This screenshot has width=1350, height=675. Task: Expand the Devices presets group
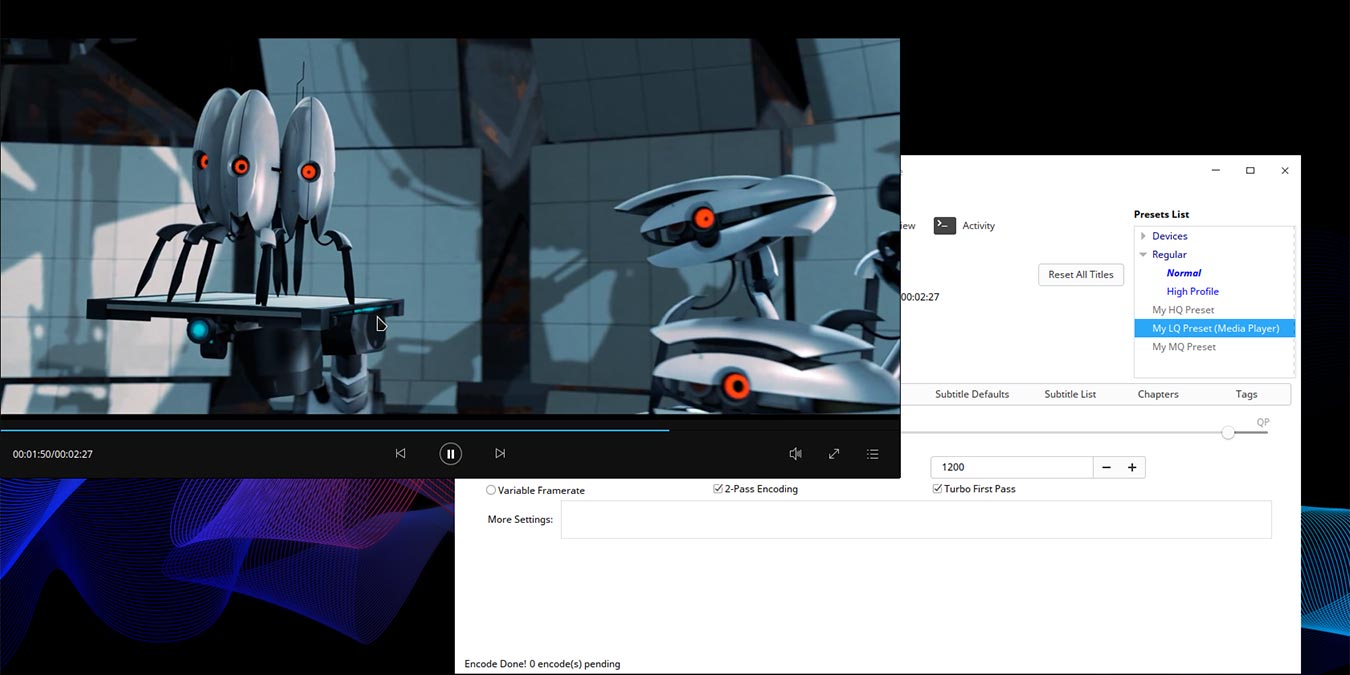point(1143,235)
